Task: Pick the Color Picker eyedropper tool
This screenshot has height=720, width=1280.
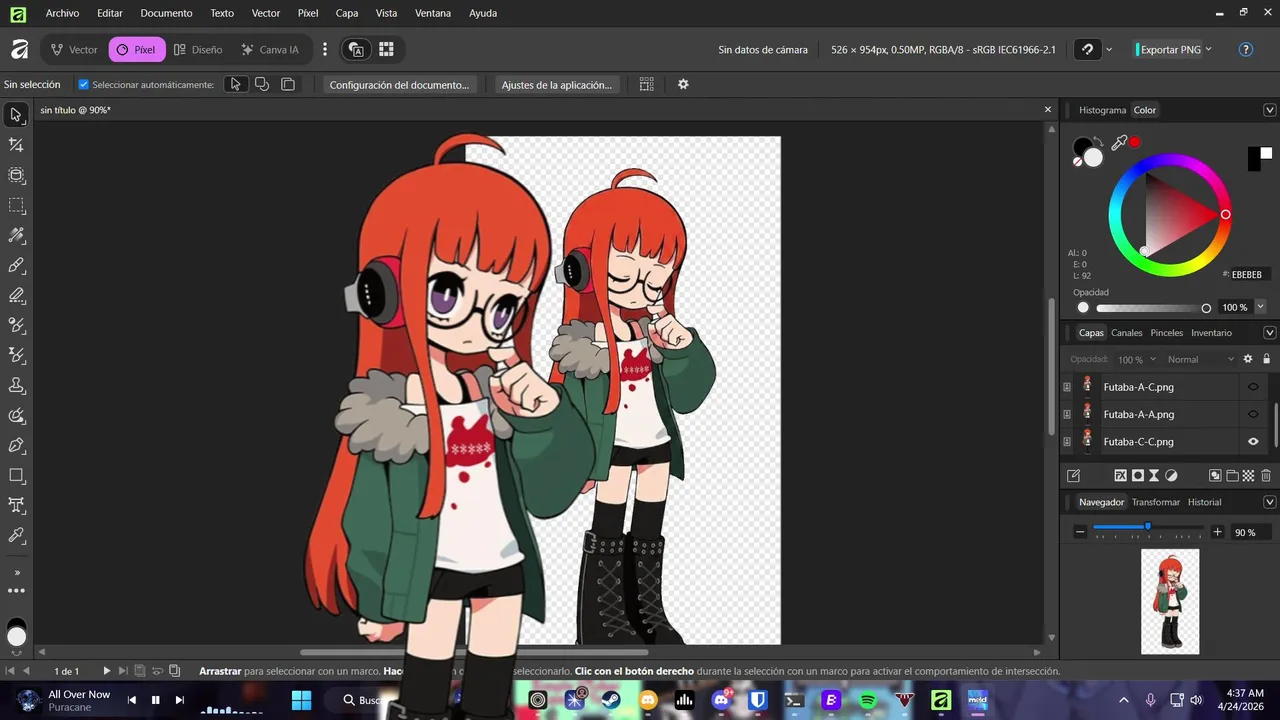Action: pyautogui.click(x=16, y=535)
